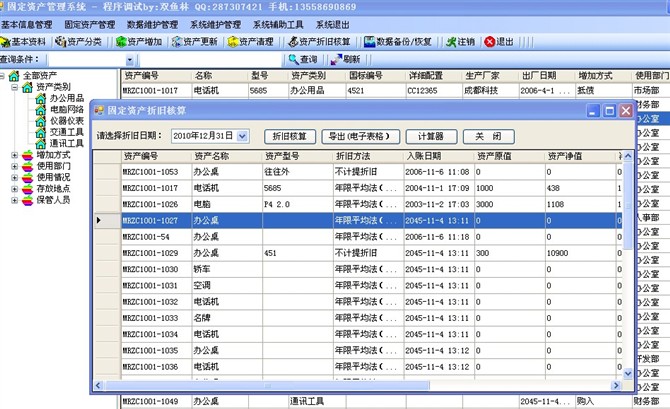Expand the 使用情况 tree node

(x=15, y=177)
